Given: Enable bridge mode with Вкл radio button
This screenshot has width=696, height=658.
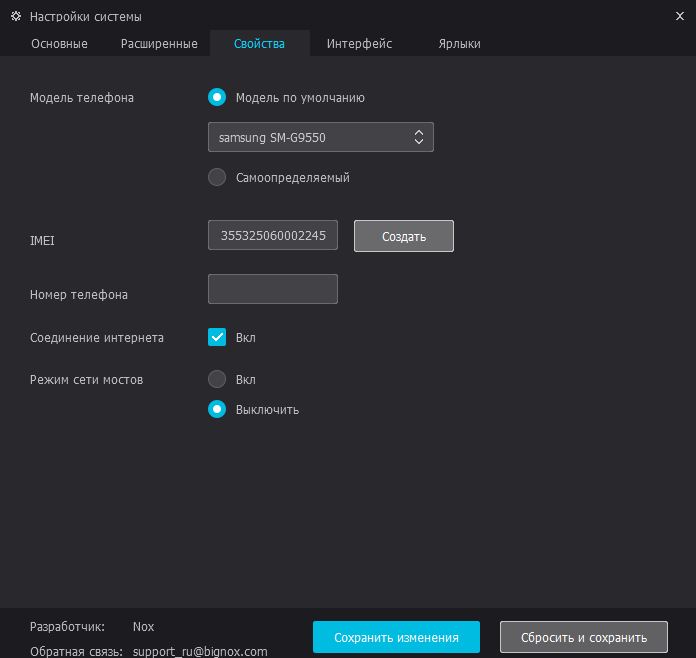Looking at the screenshot, I should point(217,380).
